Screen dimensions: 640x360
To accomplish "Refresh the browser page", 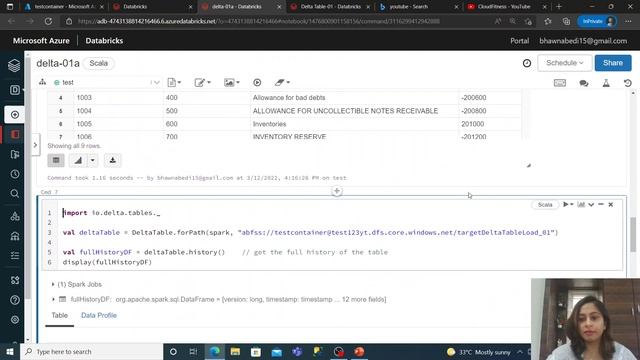I will coord(48,21).
